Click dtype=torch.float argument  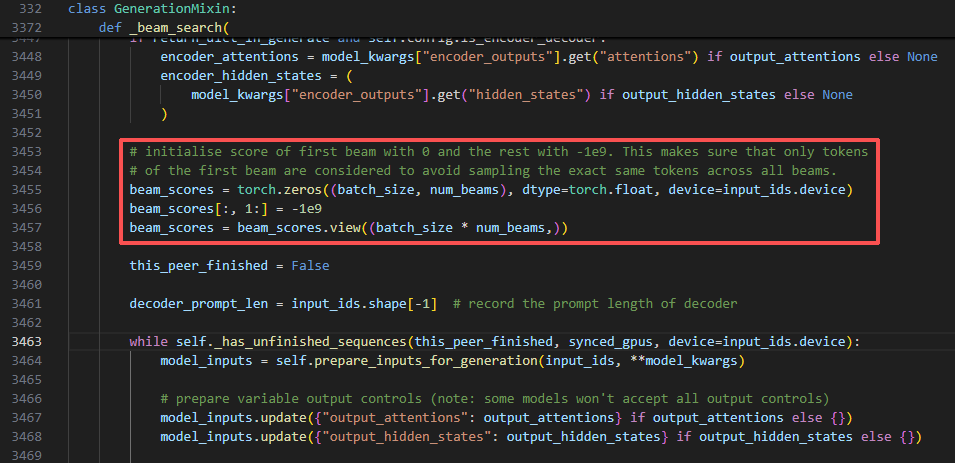coord(588,189)
